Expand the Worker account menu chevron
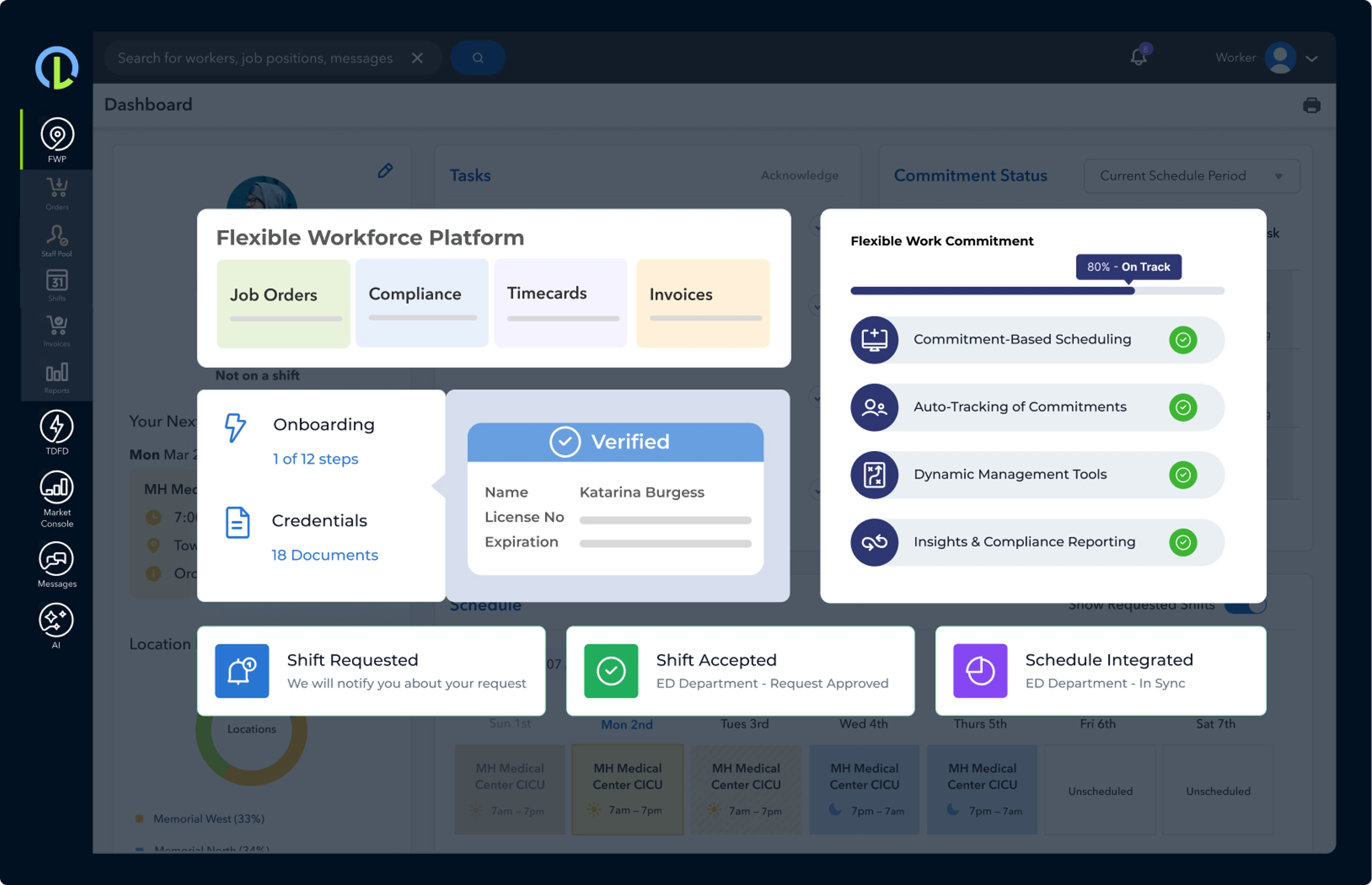Image resolution: width=1372 pixels, height=885 pixels. pos(1312,59)
